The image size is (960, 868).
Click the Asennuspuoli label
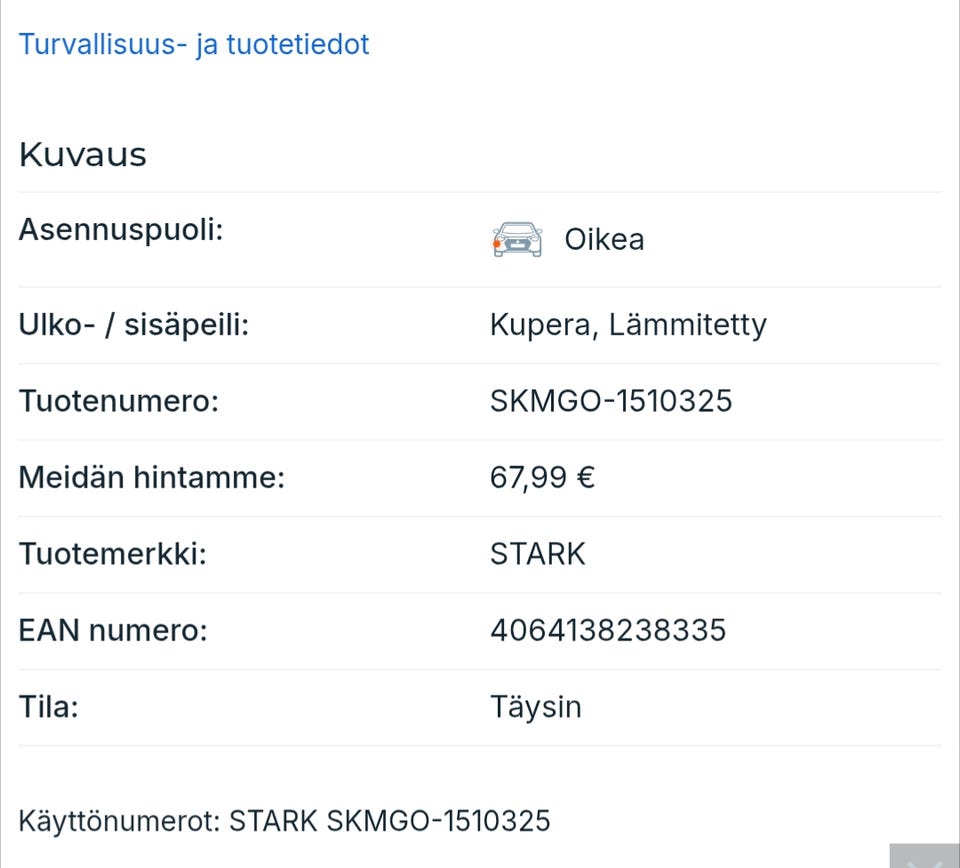121,229
